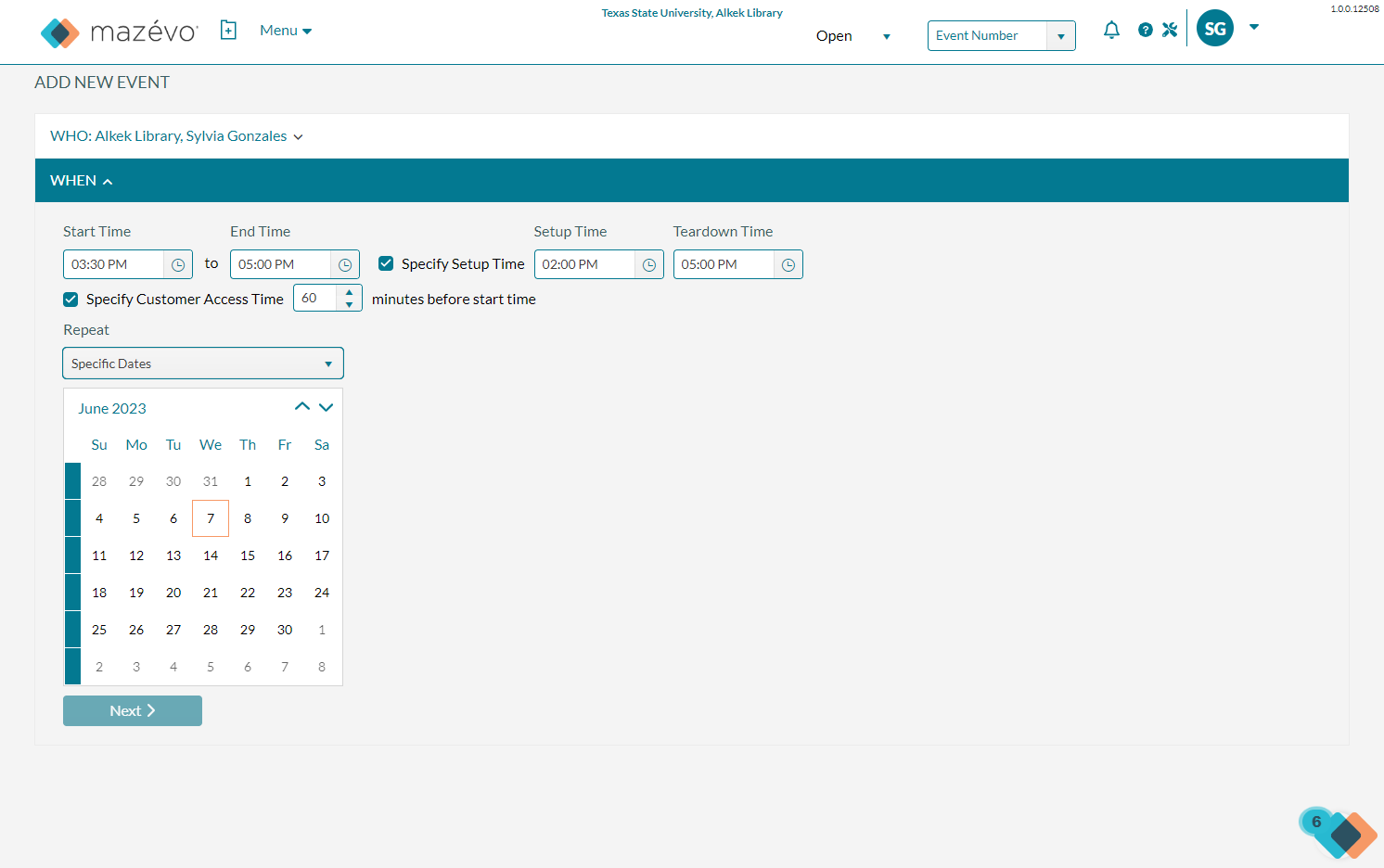The height and width of the screenshot is (868, 1384).
Task: Select June 30 in the calendar
Action: [x=285, y=630]
